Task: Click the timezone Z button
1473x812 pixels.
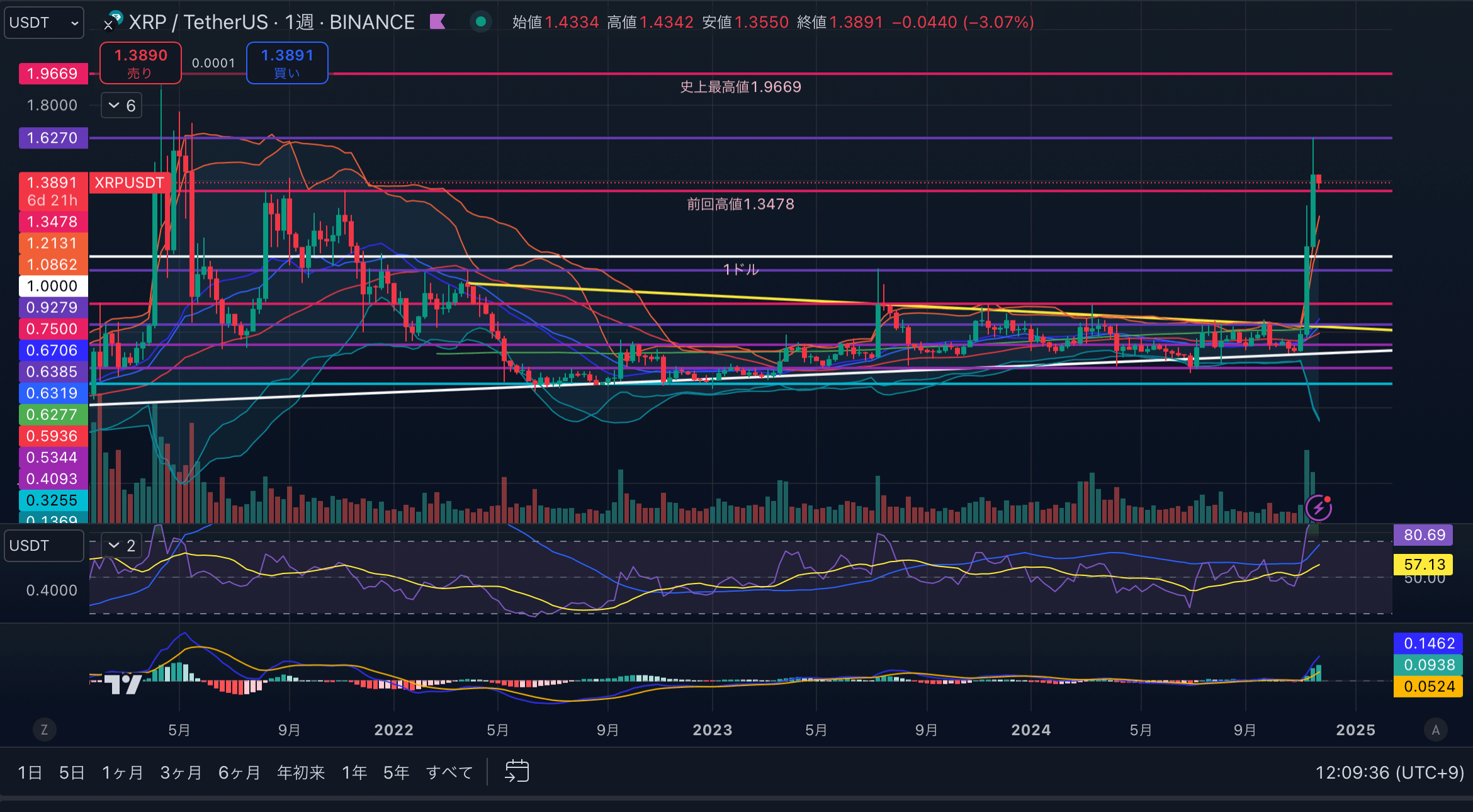Action: [44, 730]
